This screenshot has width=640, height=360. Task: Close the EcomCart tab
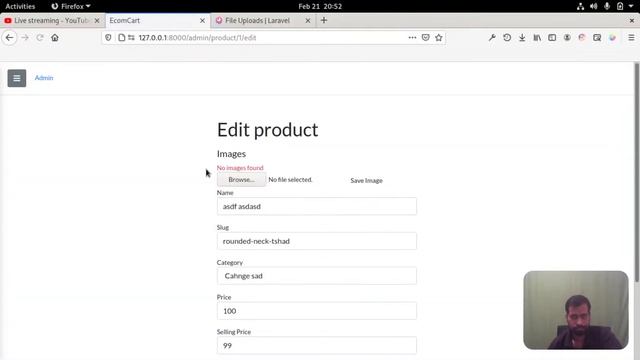coord(202,20)
